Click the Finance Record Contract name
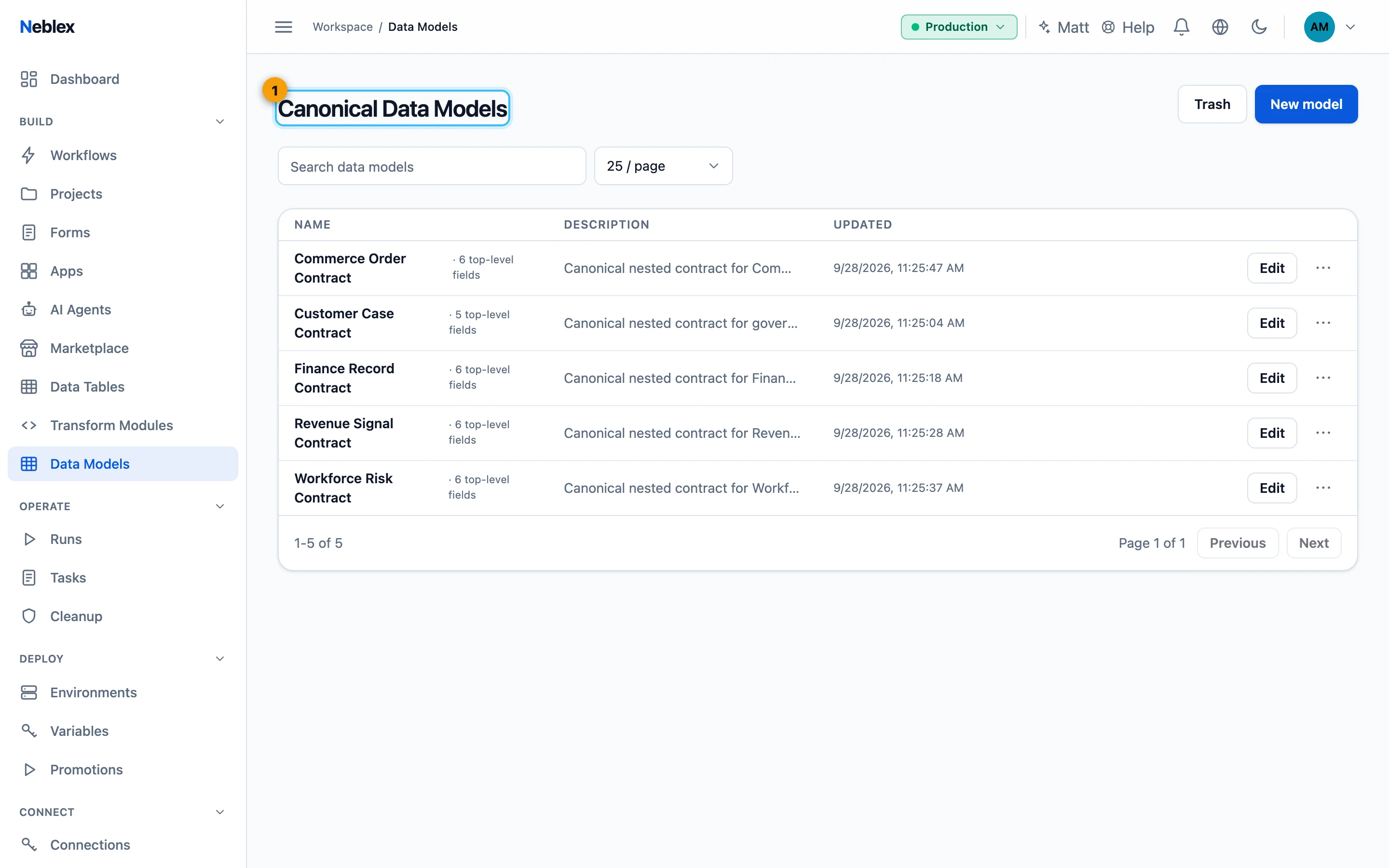 (x=344, y=378)
